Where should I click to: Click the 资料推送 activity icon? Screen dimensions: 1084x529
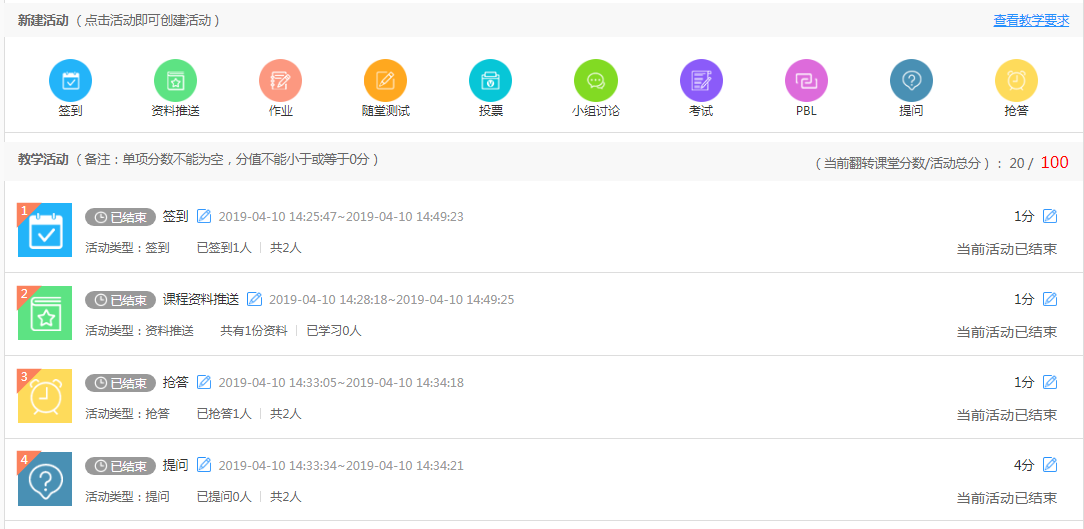(175, 80)
